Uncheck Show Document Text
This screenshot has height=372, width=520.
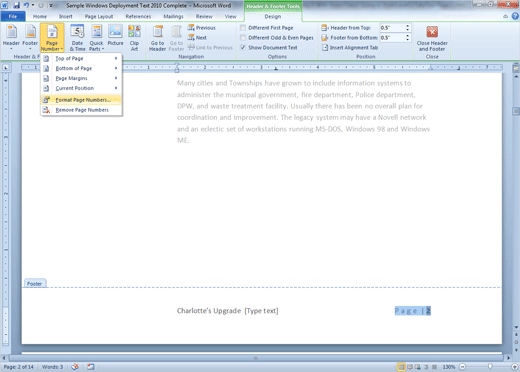coord(243,47)
